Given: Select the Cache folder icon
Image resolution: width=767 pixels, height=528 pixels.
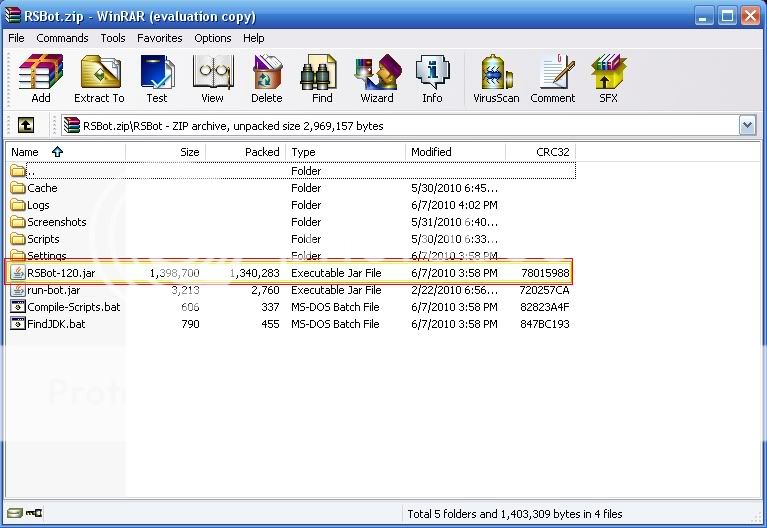Looking at the screenshot, I should tap(18, 188).
